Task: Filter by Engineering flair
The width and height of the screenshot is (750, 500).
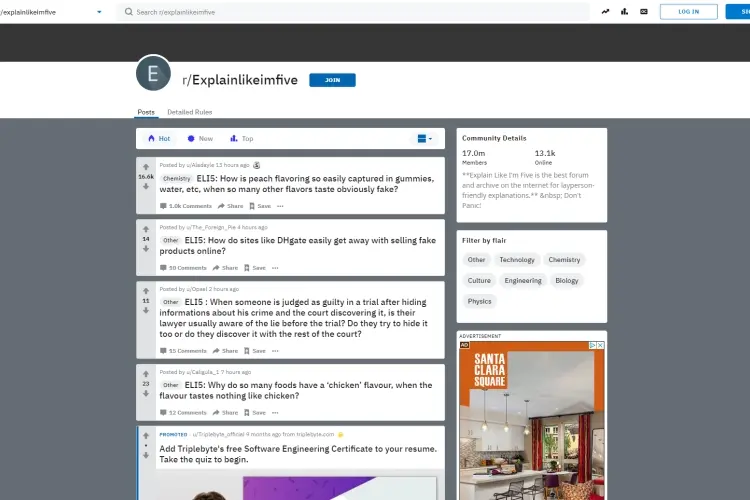Action: (x=523, y=280)
